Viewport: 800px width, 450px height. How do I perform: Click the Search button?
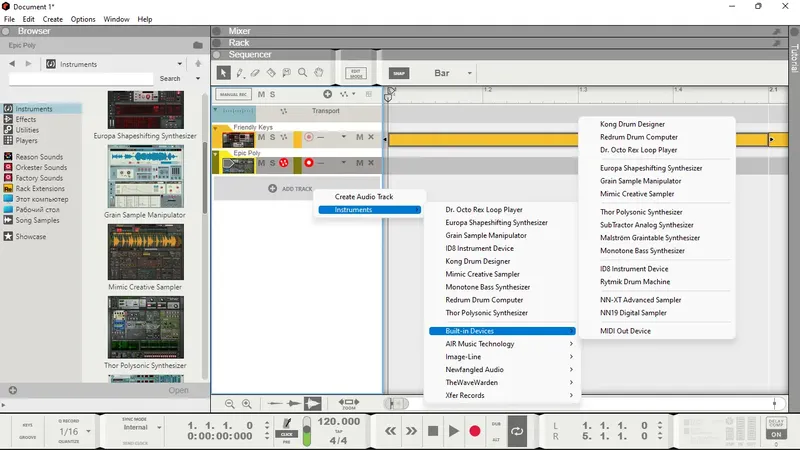coord(170,79)
